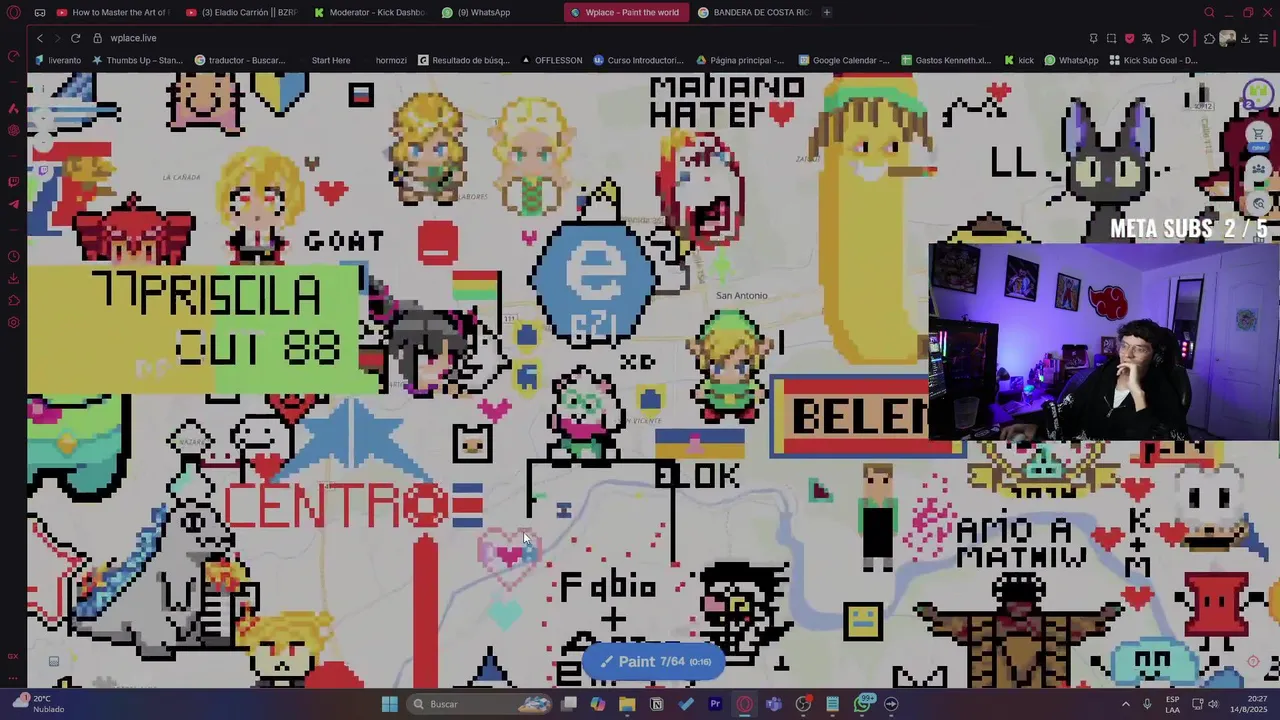The height and width of the screenshot is (720, 1280).
Task: Open the Google Calendar bookmark
Action: pos(843,60)
